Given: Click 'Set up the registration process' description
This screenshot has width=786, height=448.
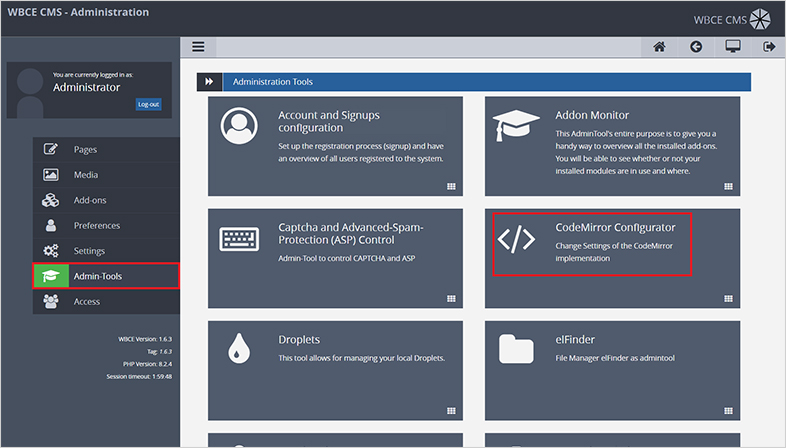Looking at the screenshot, I should pyautogui.click(x=361, y=152).
